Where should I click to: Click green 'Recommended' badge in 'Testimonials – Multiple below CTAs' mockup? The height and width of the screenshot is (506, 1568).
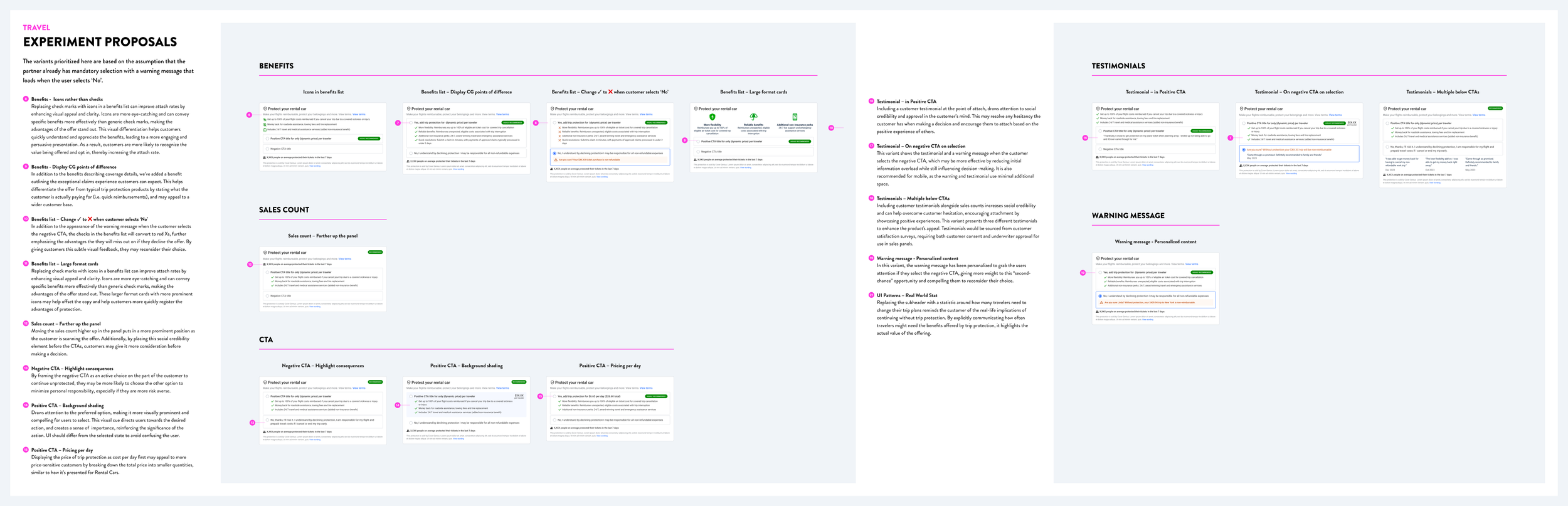pyautogui.click(x=1495, y=108)
